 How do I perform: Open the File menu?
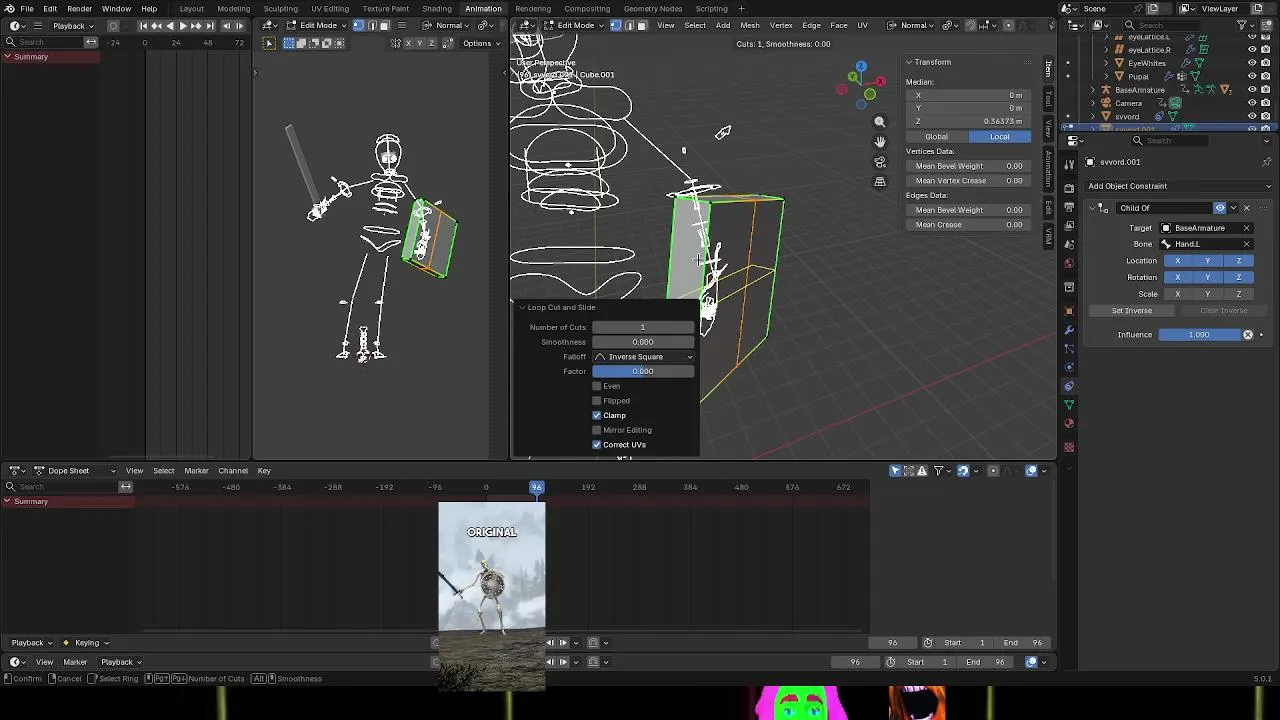pyautogui.click(x=27, y=9)
